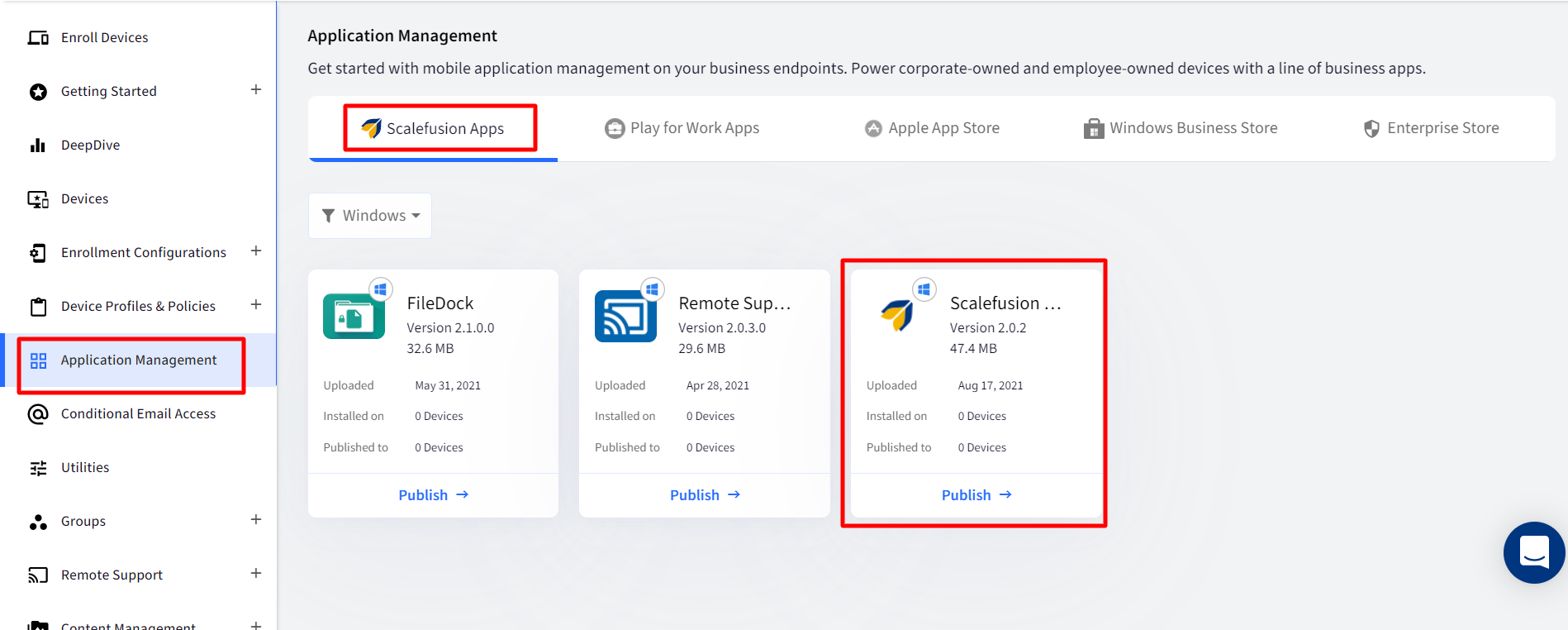Expand Device Profiles & Policies
This screenshot has height=630, width=1568.
pos(256,305)
